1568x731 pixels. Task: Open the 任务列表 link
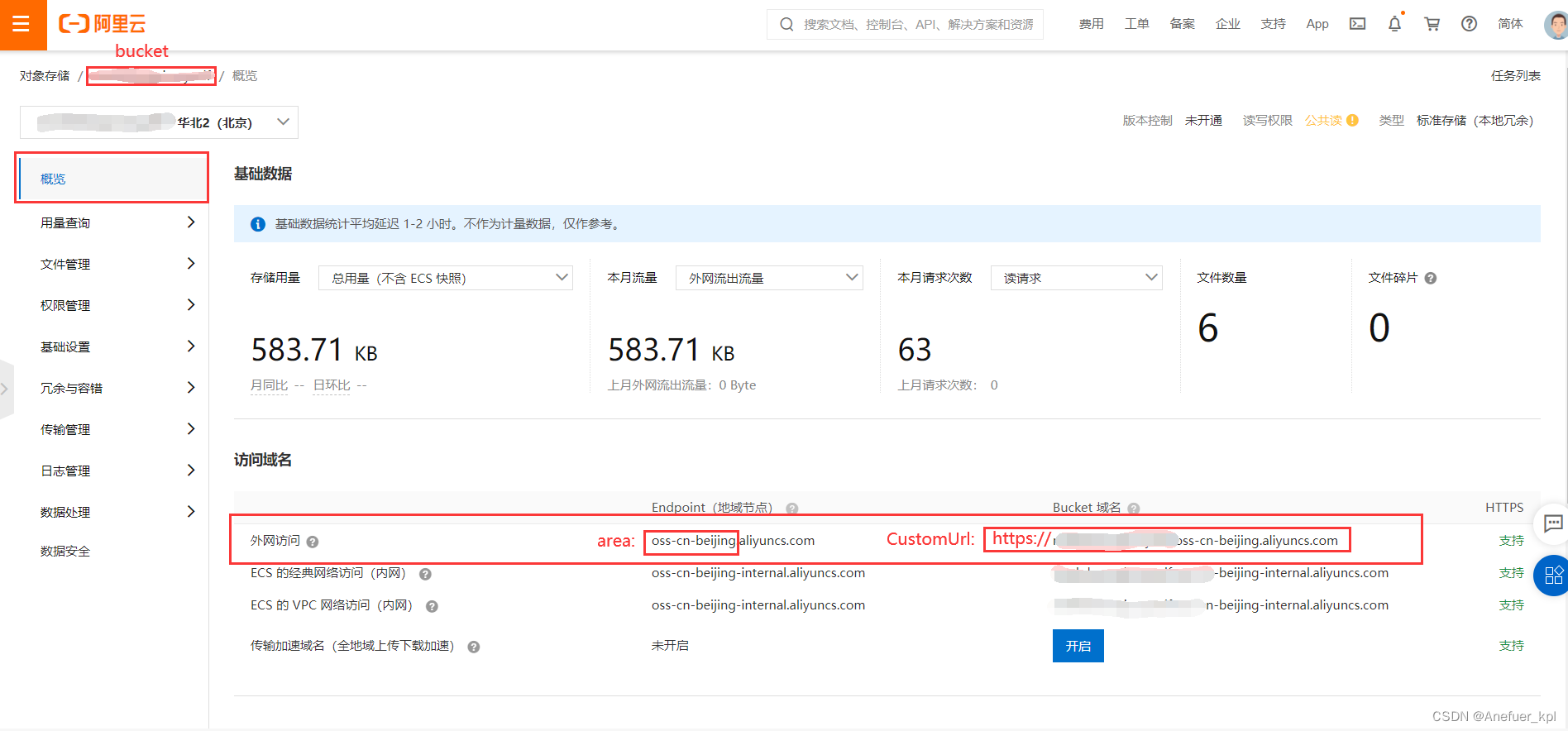[x=1515, y=75]
